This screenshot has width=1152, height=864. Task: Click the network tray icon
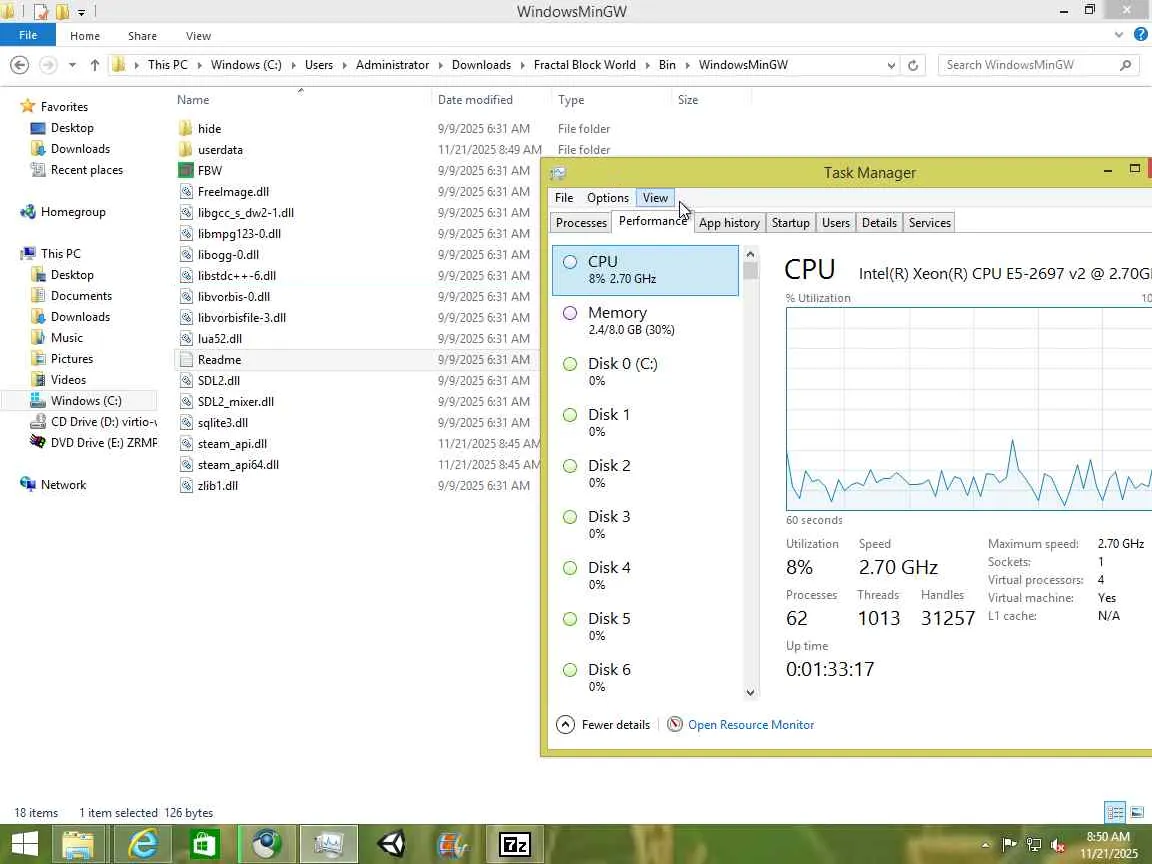tap(1034, 845)
